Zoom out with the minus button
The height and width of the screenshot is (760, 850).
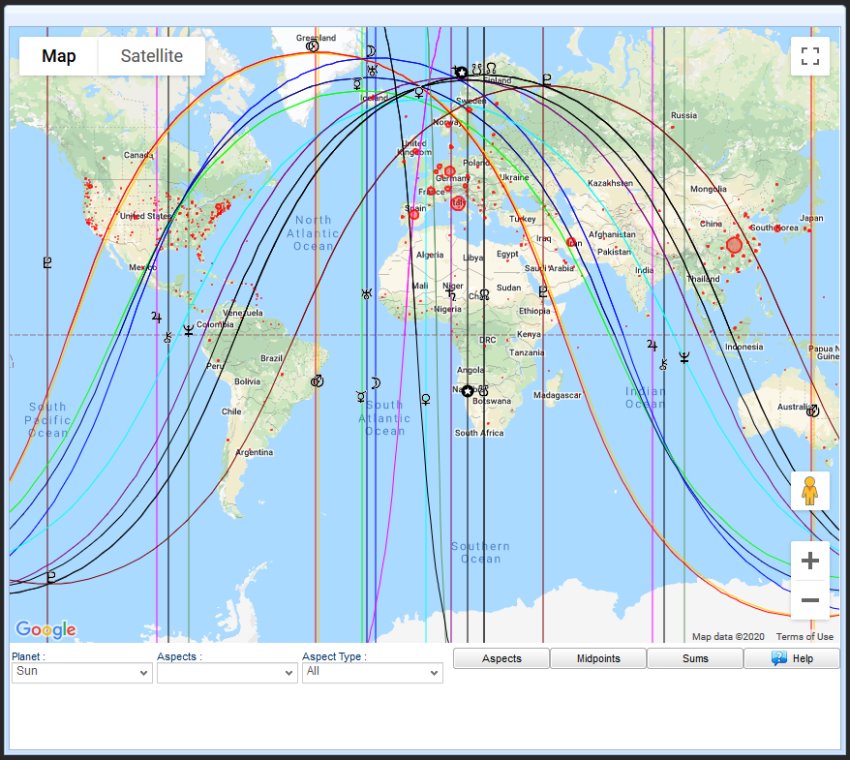[x=810, y=600]
